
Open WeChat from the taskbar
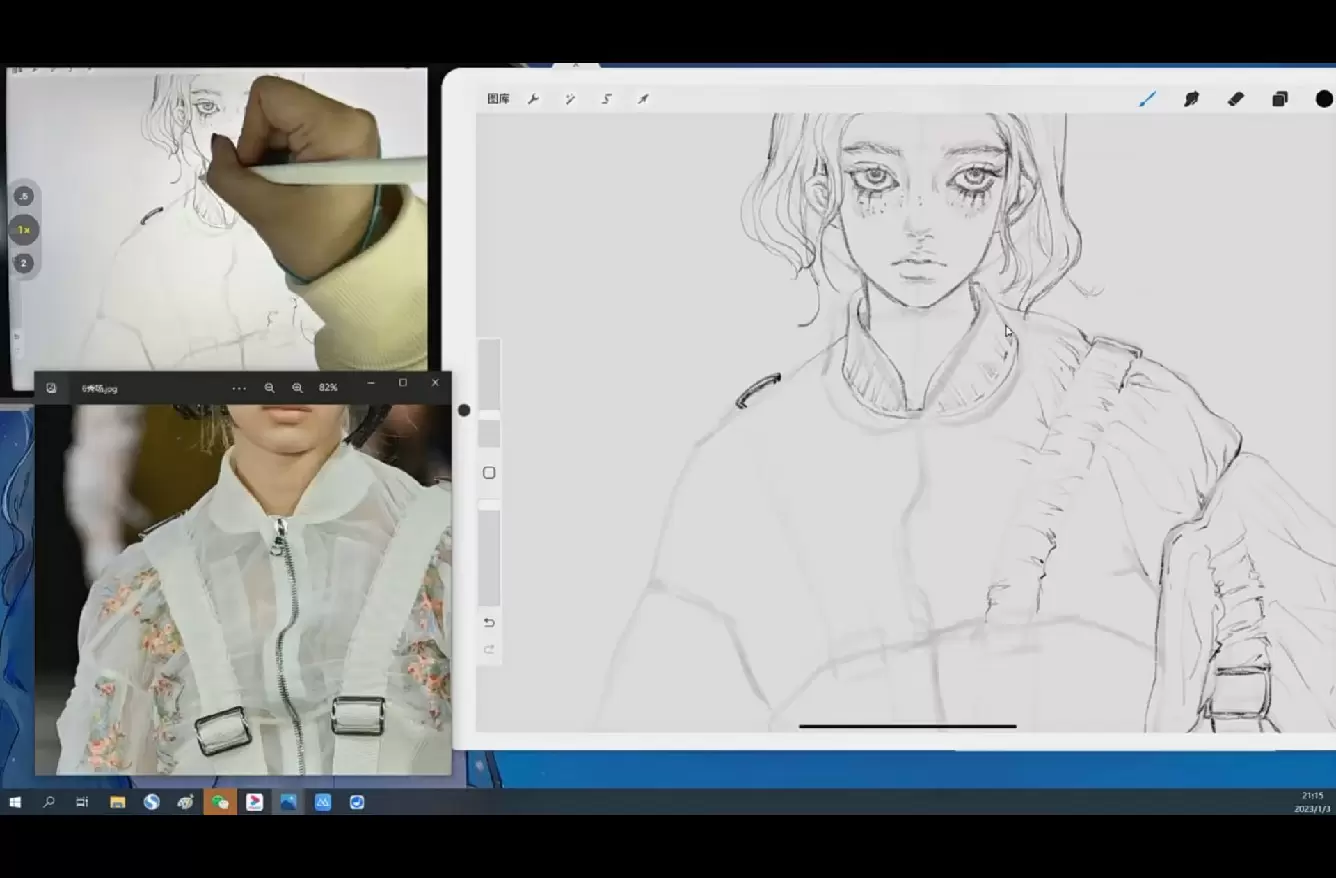point(220,802)
